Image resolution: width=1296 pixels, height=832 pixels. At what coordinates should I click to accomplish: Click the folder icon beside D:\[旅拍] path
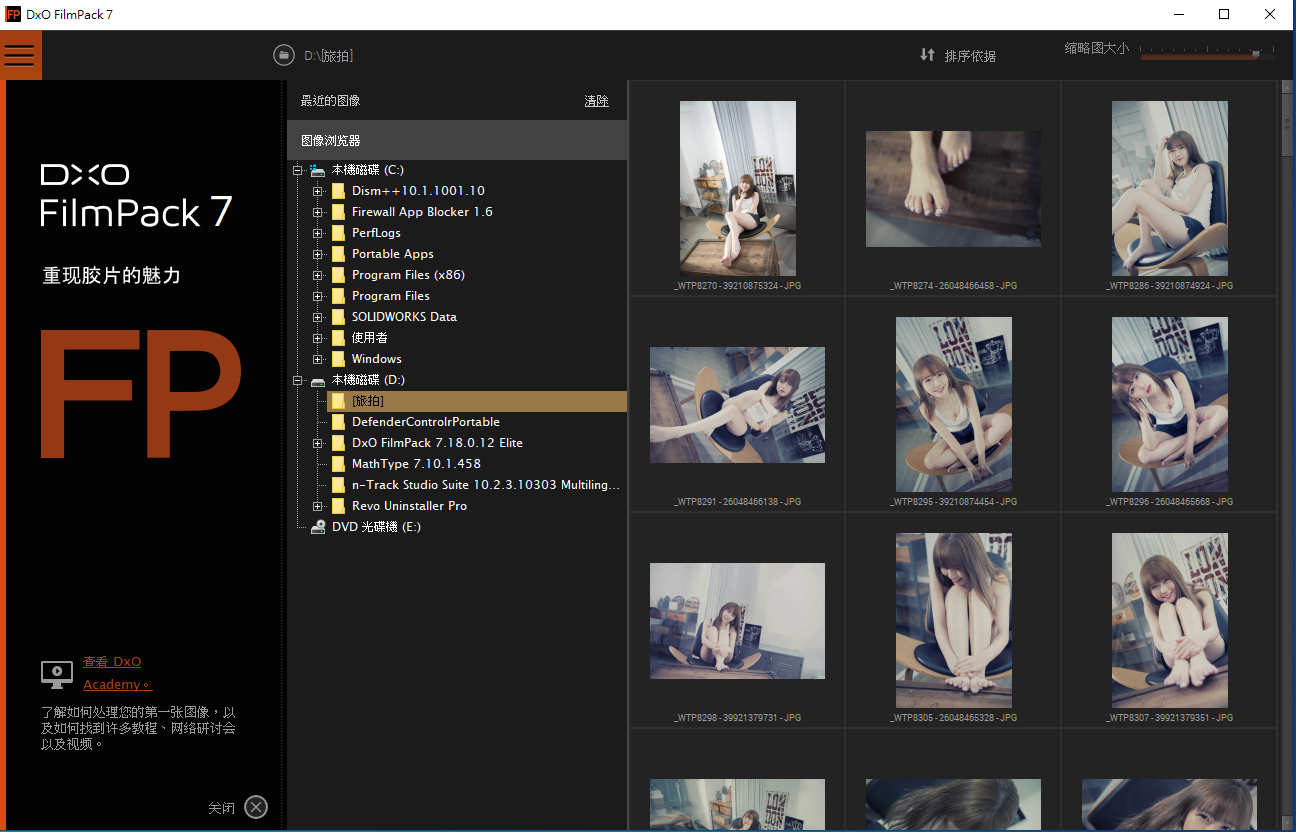(284, 55)
